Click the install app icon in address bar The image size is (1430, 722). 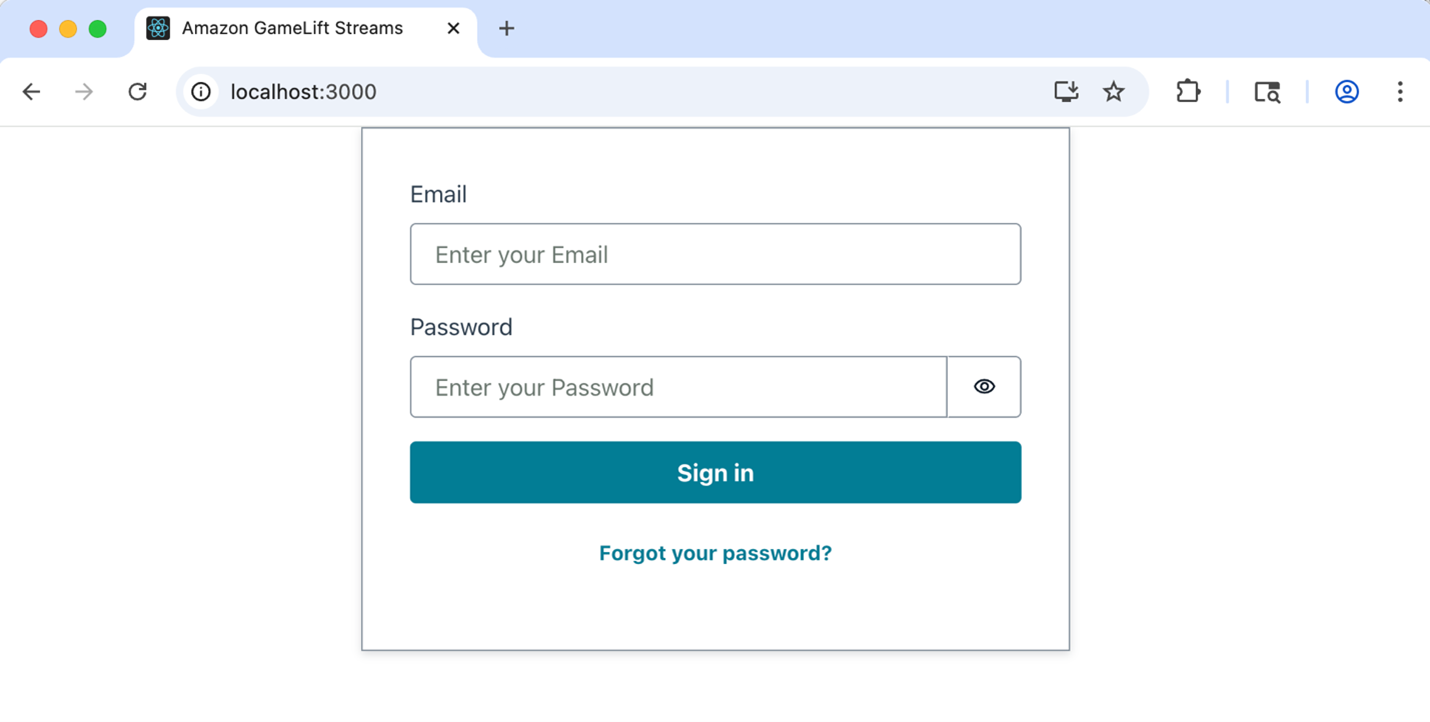coord(1065,91)
